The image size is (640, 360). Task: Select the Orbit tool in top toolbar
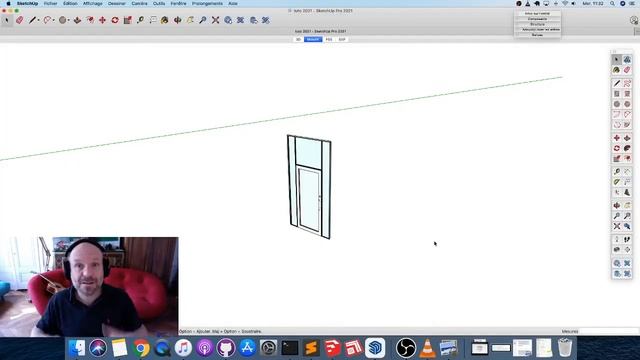coord(178,20)
